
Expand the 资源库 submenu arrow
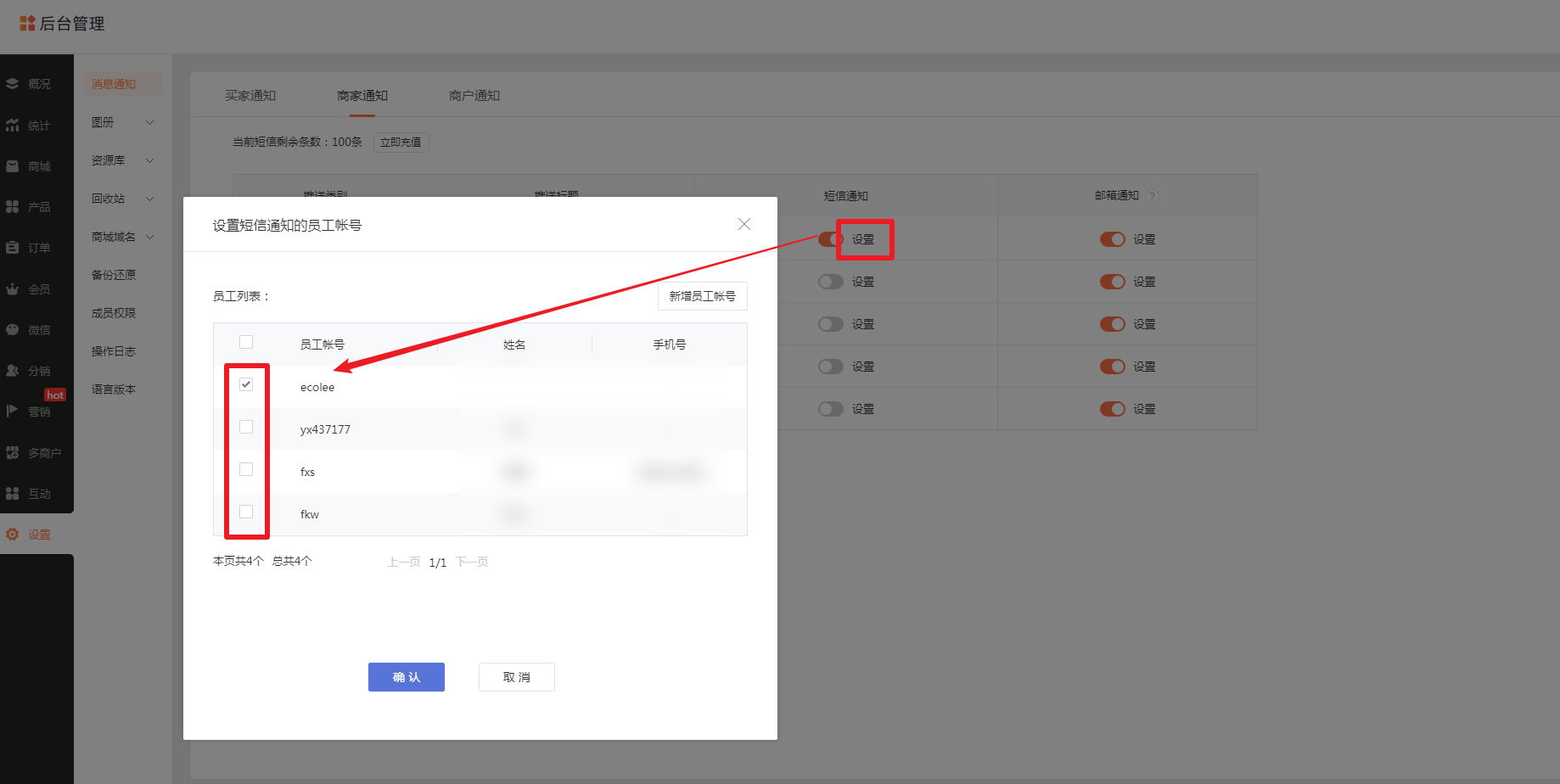[150, 160]
